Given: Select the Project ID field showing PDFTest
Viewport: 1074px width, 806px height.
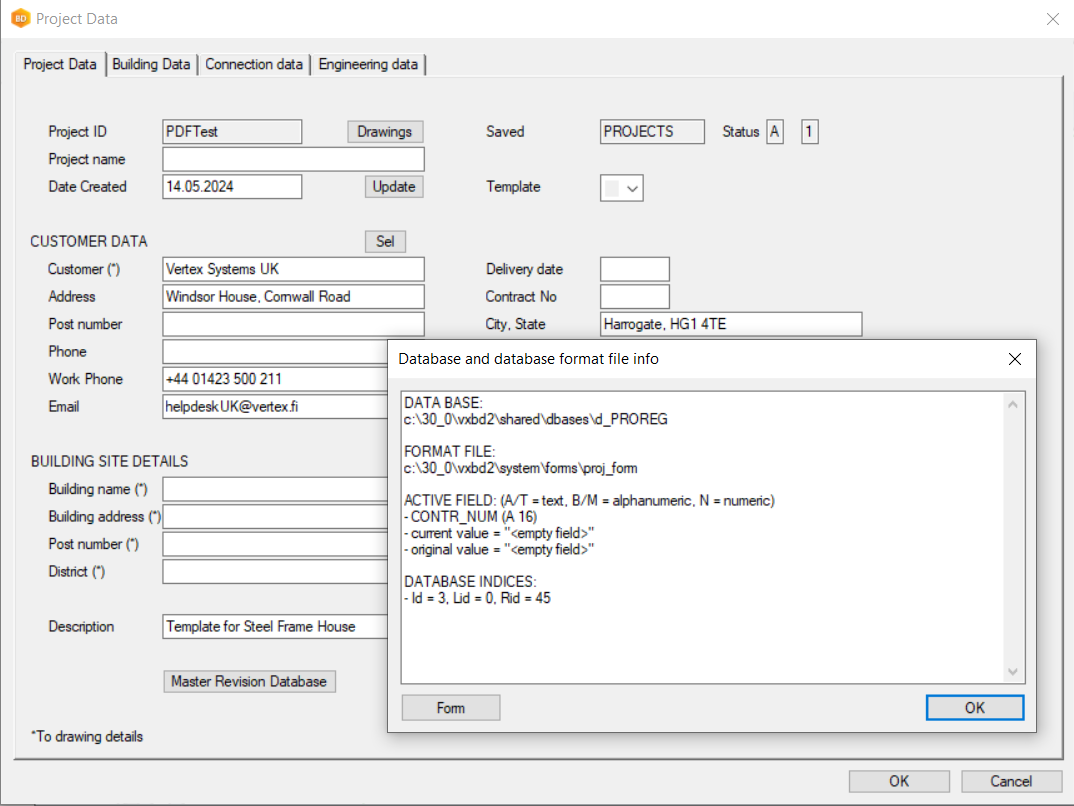Looking at the screenshot, I should pos(231,131).
